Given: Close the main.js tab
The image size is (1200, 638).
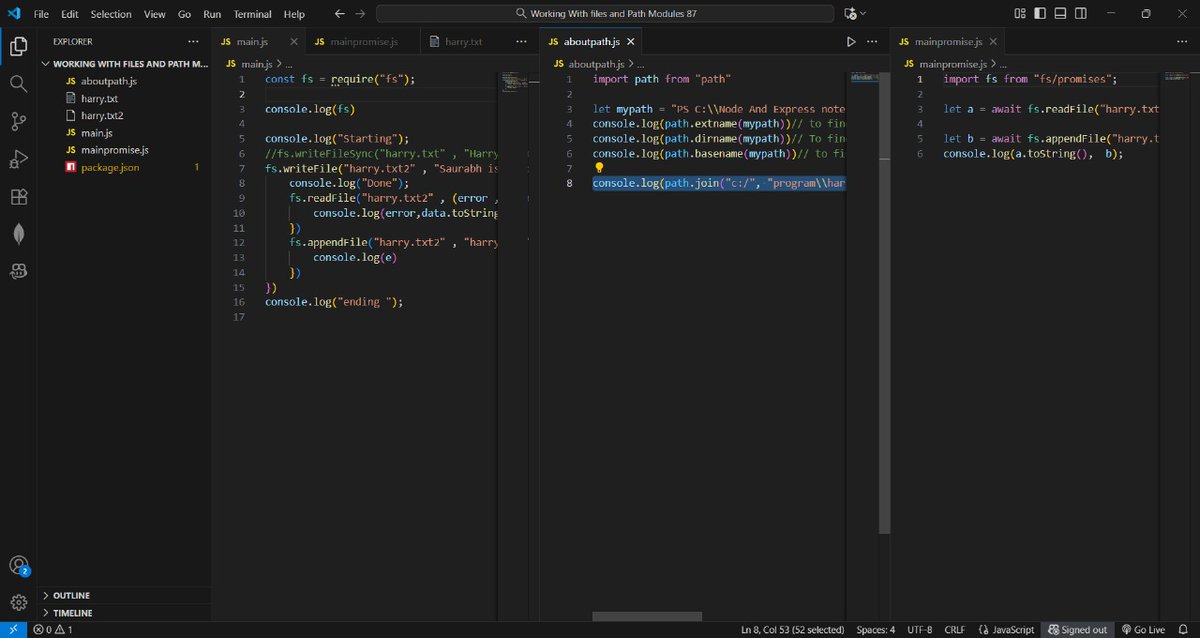Looking at the screenshot, I should pos(292,42).
